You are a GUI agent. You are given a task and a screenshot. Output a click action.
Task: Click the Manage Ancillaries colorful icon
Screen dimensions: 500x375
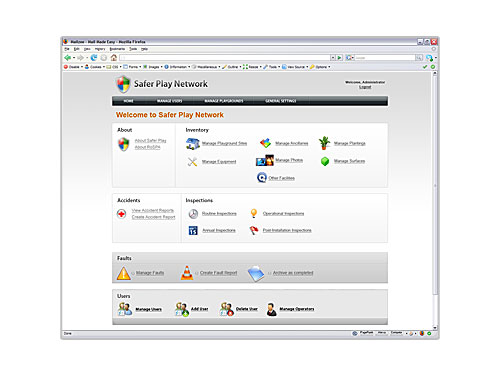(266, 143)
